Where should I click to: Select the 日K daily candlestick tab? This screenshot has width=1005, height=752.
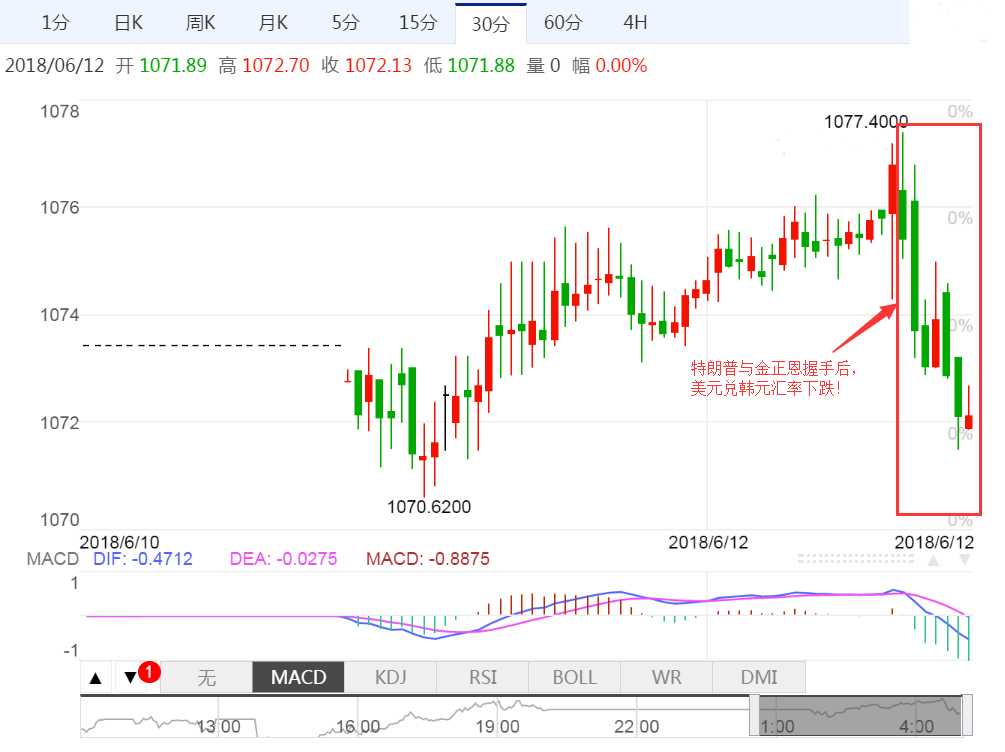[x=128, y=22]
